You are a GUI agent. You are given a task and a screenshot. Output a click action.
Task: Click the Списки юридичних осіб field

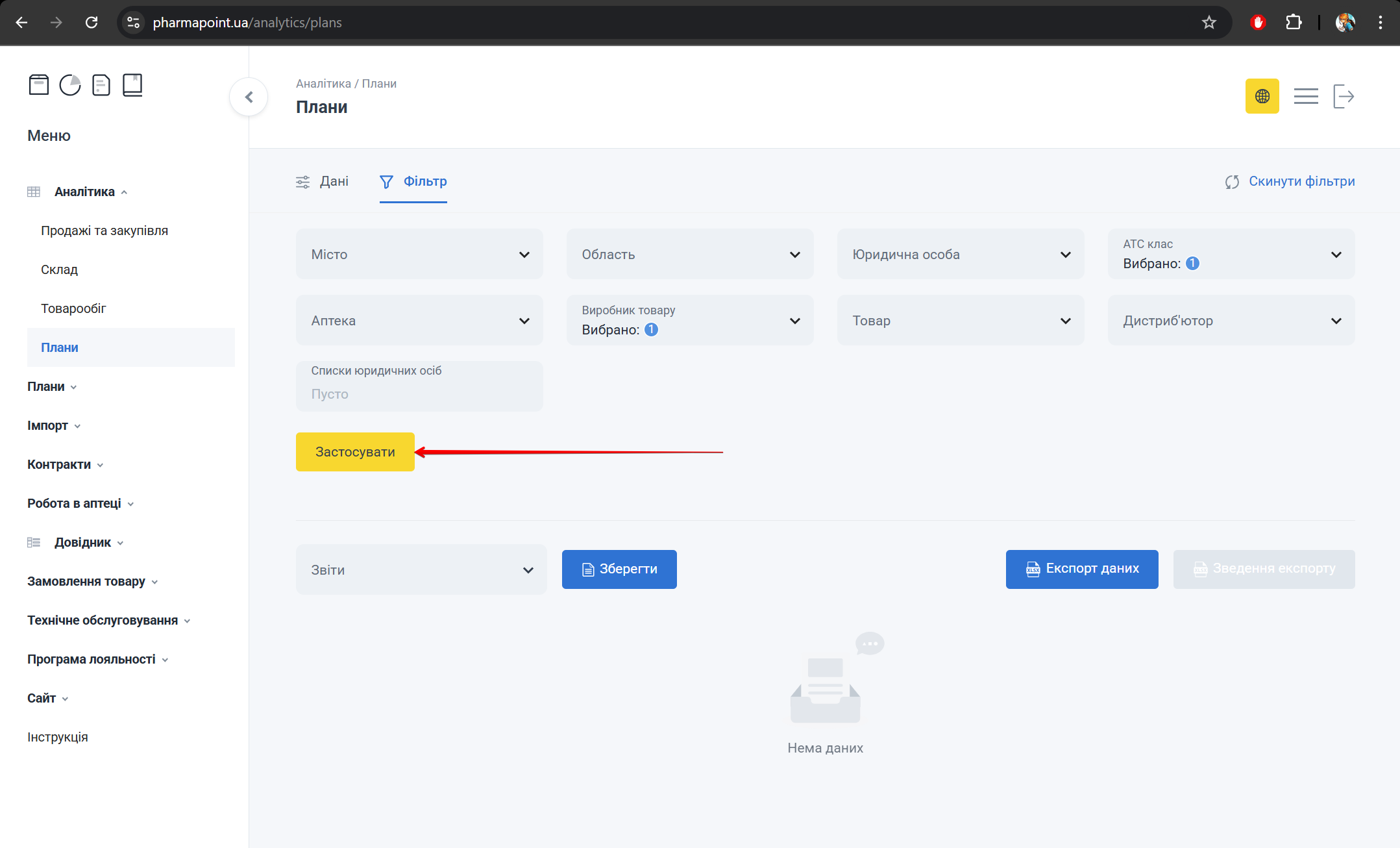[419, 386]
